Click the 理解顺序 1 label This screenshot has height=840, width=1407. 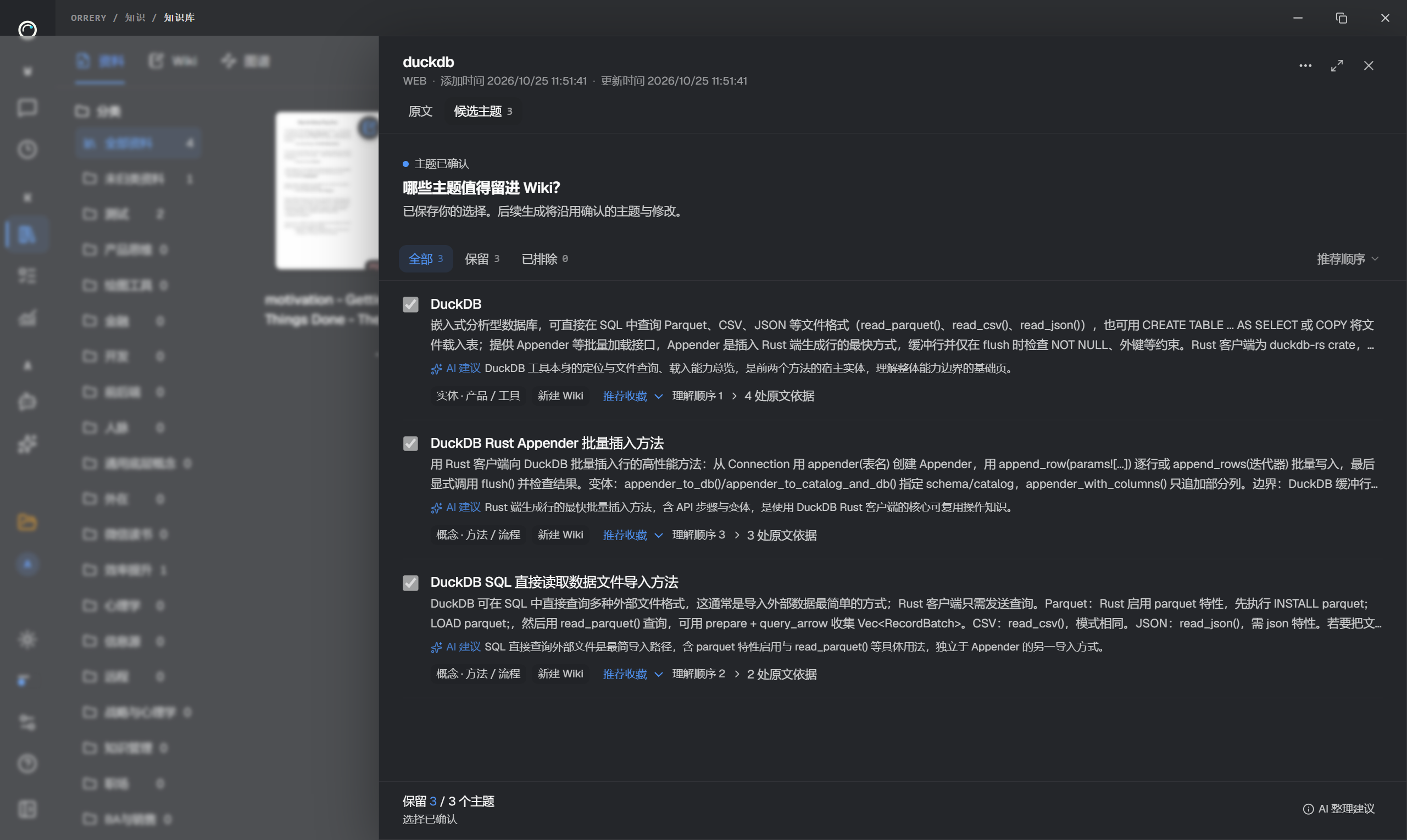(x=697, y=396)
